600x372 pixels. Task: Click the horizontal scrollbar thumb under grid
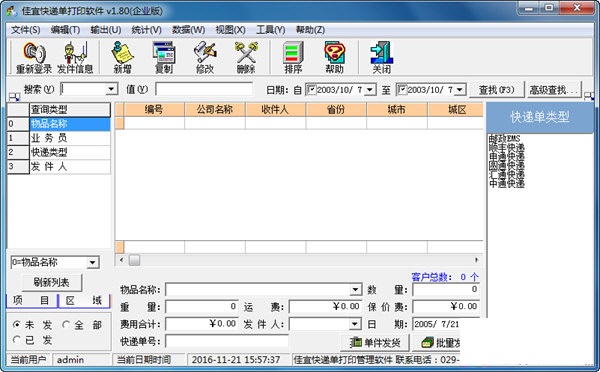(x=134, y=260)
